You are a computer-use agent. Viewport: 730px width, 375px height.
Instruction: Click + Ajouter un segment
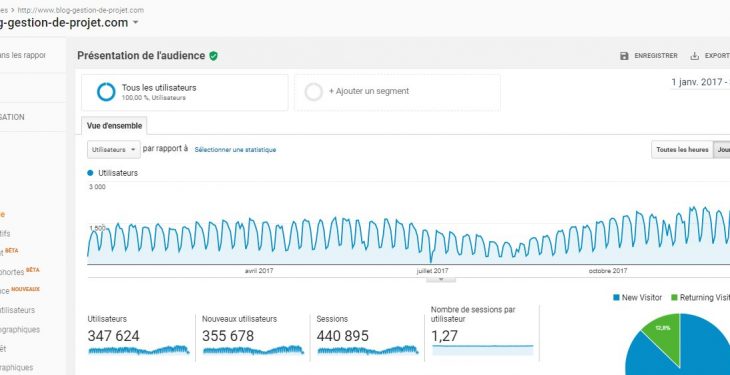coord(369,91)
